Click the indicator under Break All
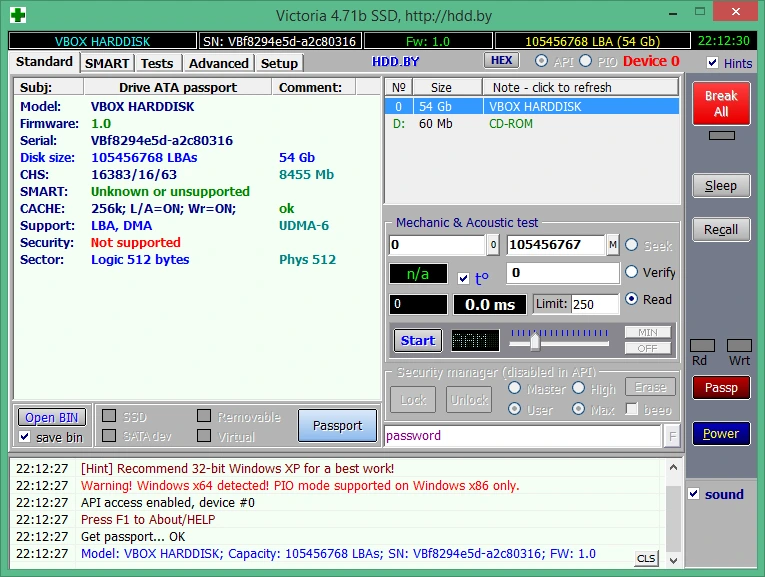The image size is (765, 577). (722, 136)
